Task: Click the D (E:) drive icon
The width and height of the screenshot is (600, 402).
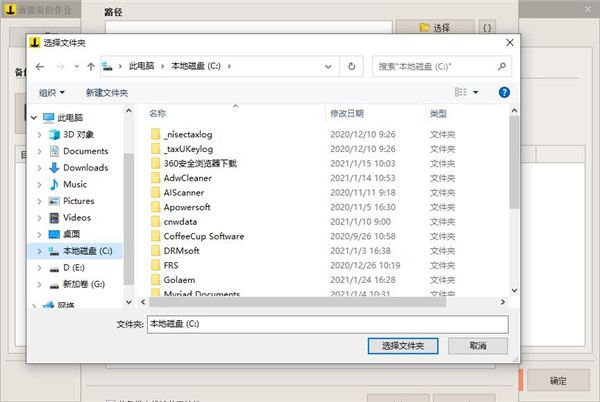Action: 54,269
